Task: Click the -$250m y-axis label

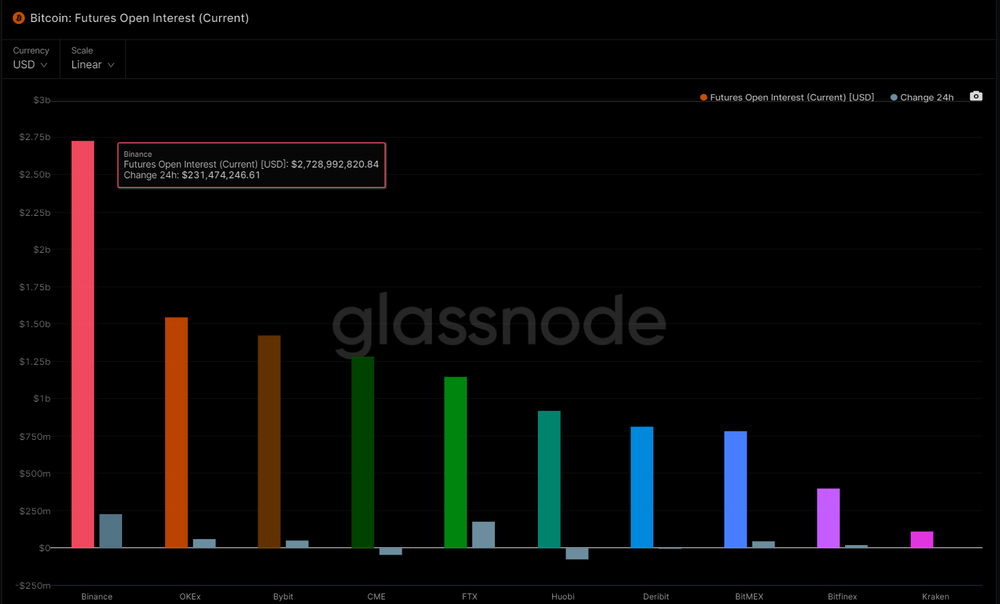Action: pos(34,586)
